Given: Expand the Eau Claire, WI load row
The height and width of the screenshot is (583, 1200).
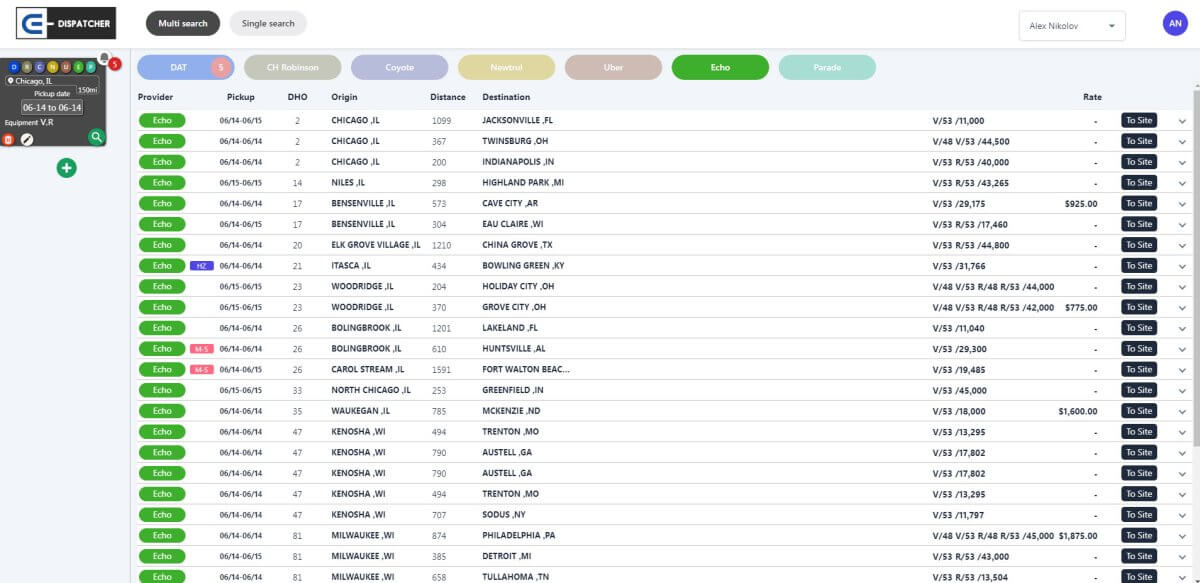Looking at the screenshot, I should (1182, 225).
